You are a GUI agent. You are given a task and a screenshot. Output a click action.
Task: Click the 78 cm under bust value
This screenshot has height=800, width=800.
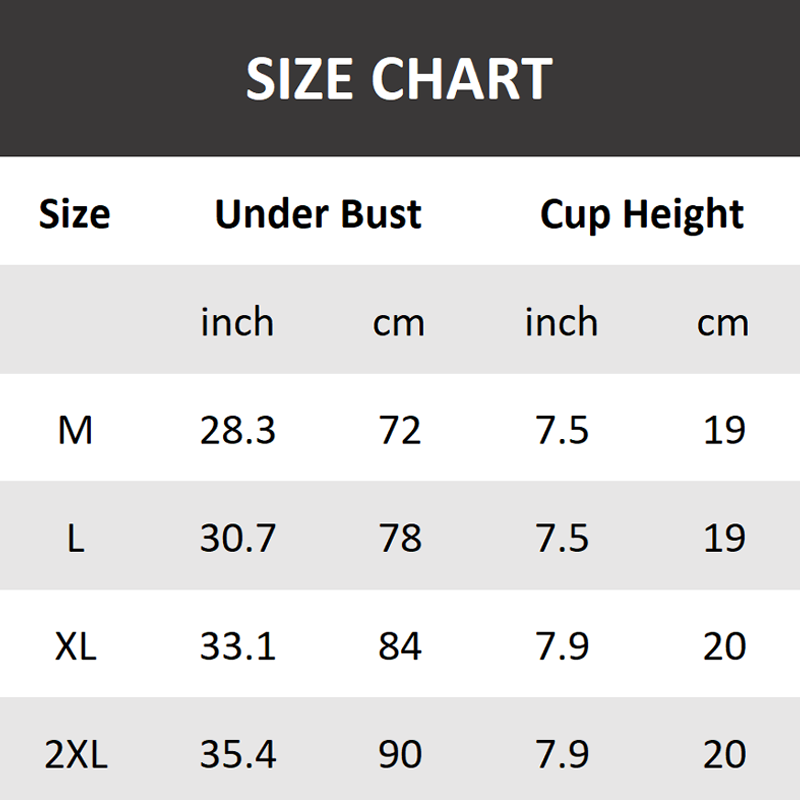400,539
